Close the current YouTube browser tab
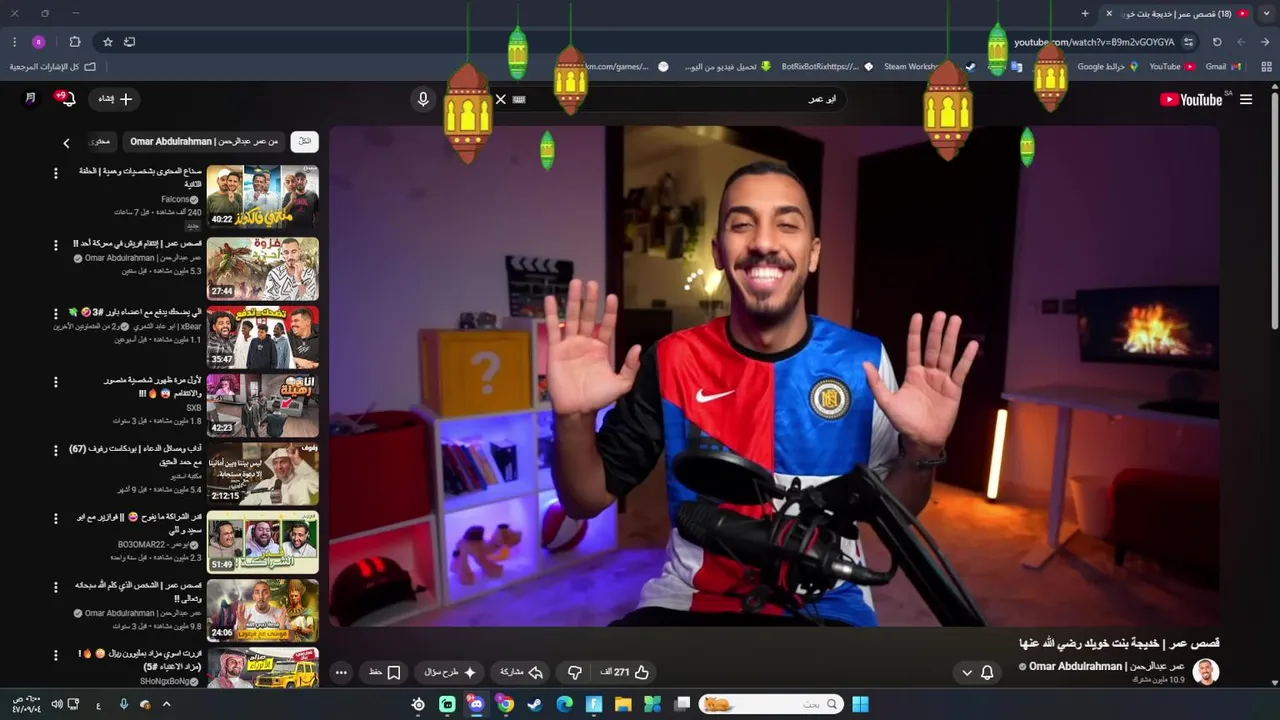 [1109, 13]
